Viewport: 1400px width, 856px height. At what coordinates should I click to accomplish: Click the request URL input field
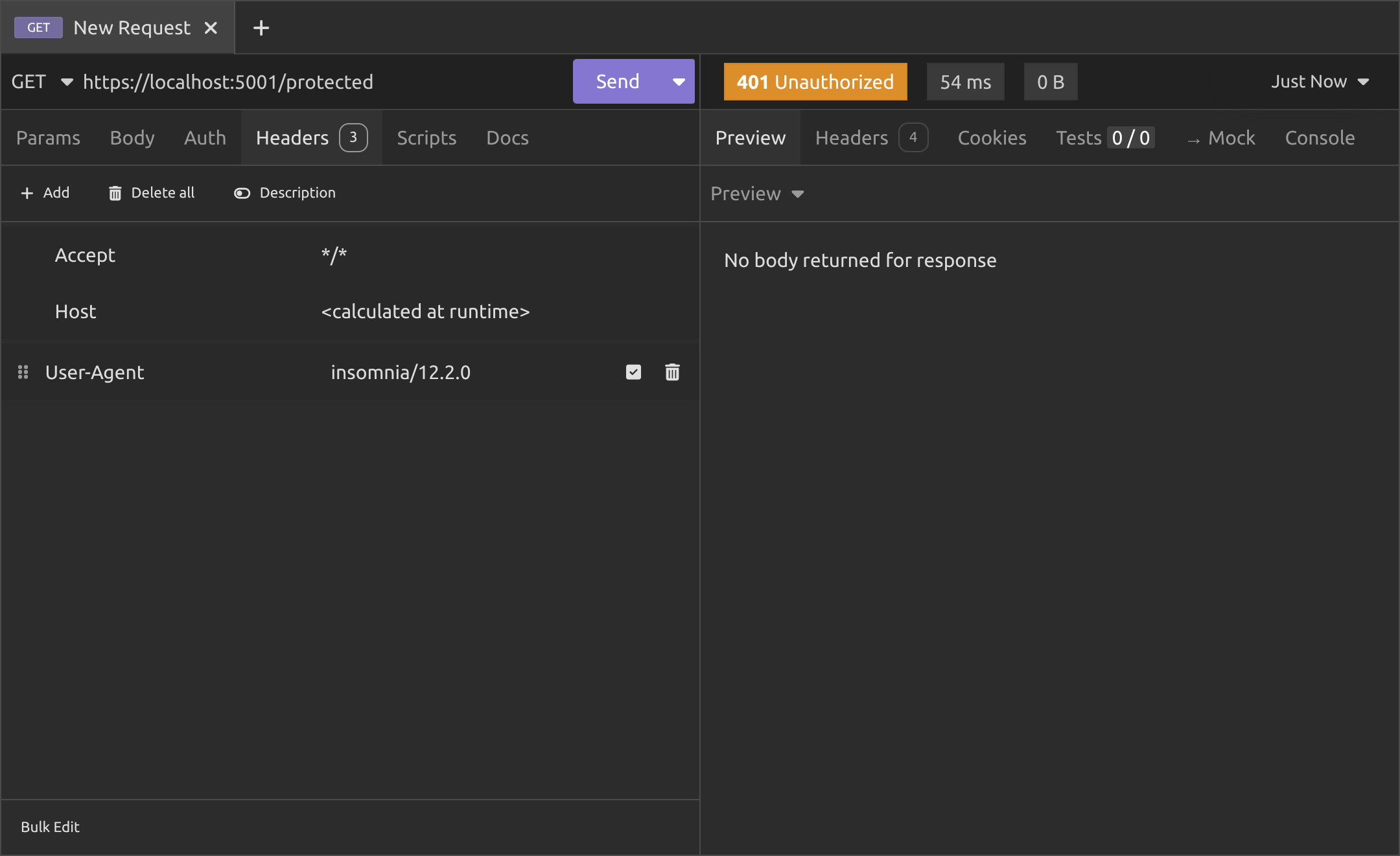[x=324, y=82]
